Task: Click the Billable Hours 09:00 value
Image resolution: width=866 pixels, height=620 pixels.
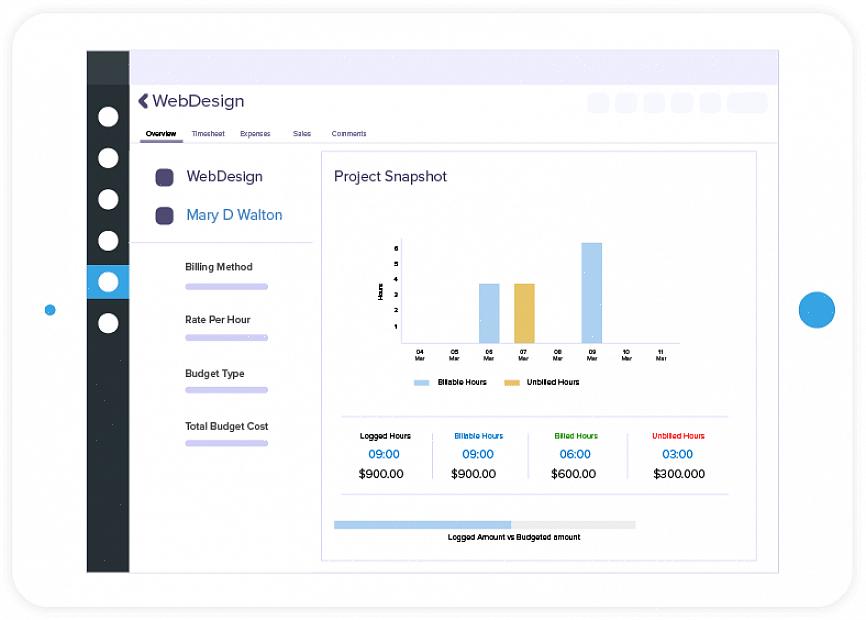Action: (x=478, y=454)
